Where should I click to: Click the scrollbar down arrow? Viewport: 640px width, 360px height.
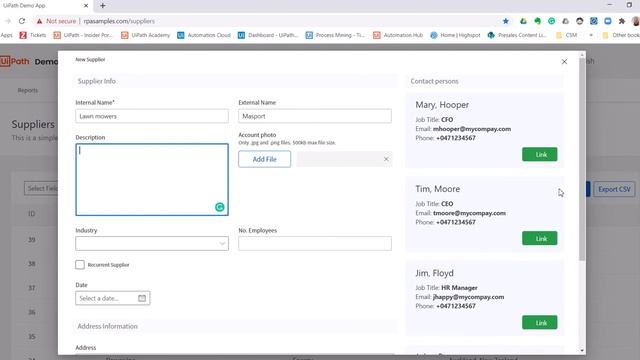582,351
